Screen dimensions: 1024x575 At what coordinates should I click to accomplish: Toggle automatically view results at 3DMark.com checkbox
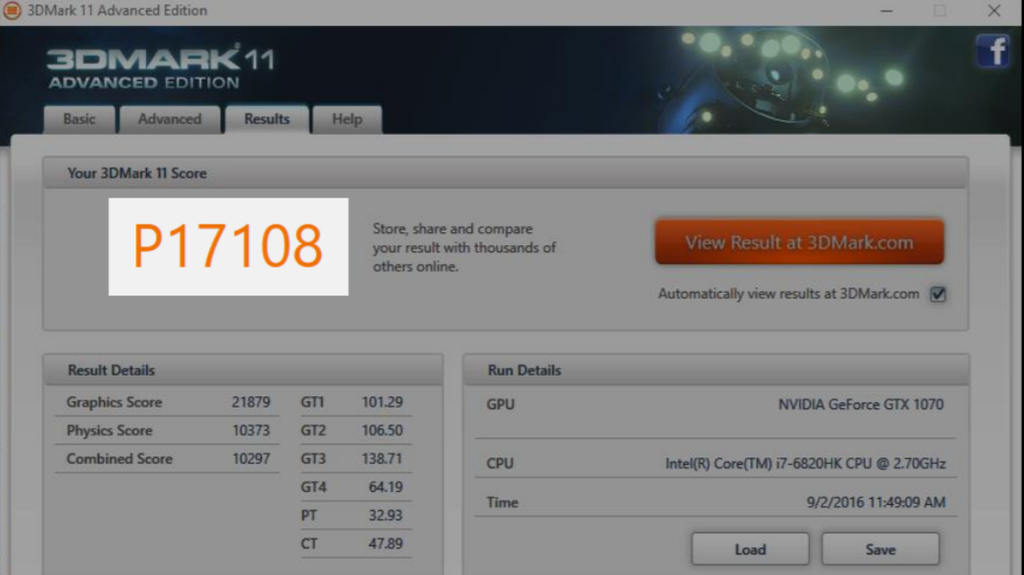pyautogui.click(x=938, y=294)
